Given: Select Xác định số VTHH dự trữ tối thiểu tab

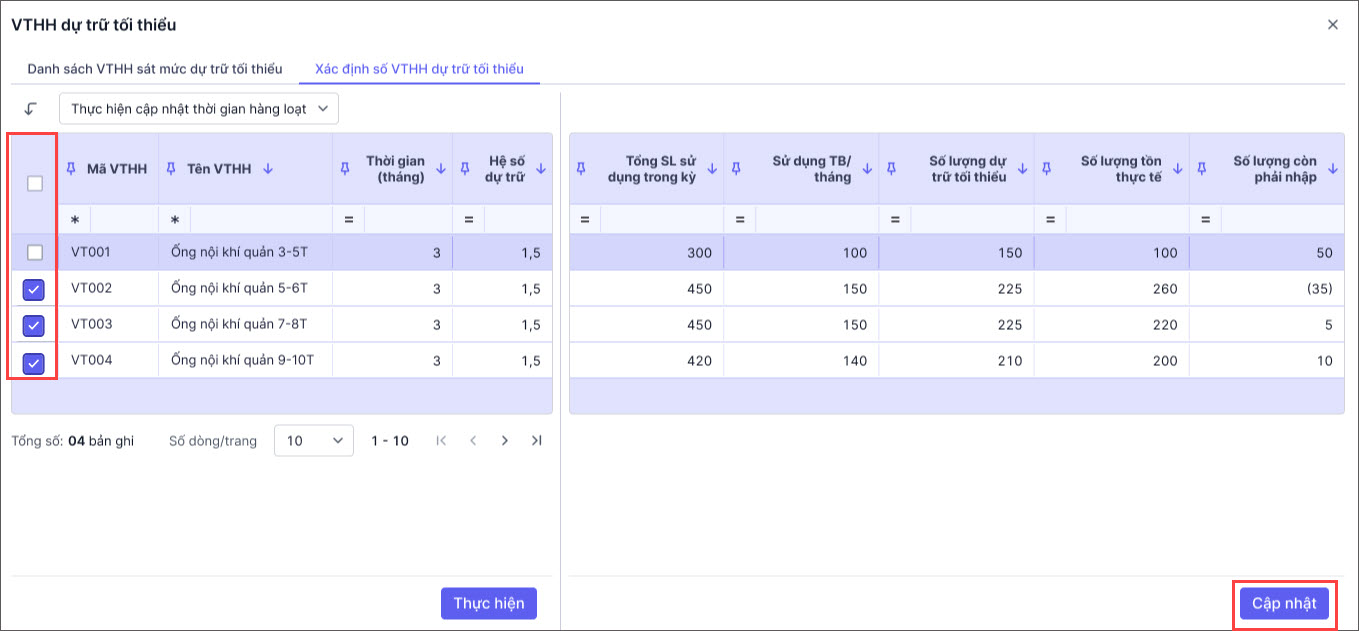Looking at the screenshot, I should click(419, 69).
